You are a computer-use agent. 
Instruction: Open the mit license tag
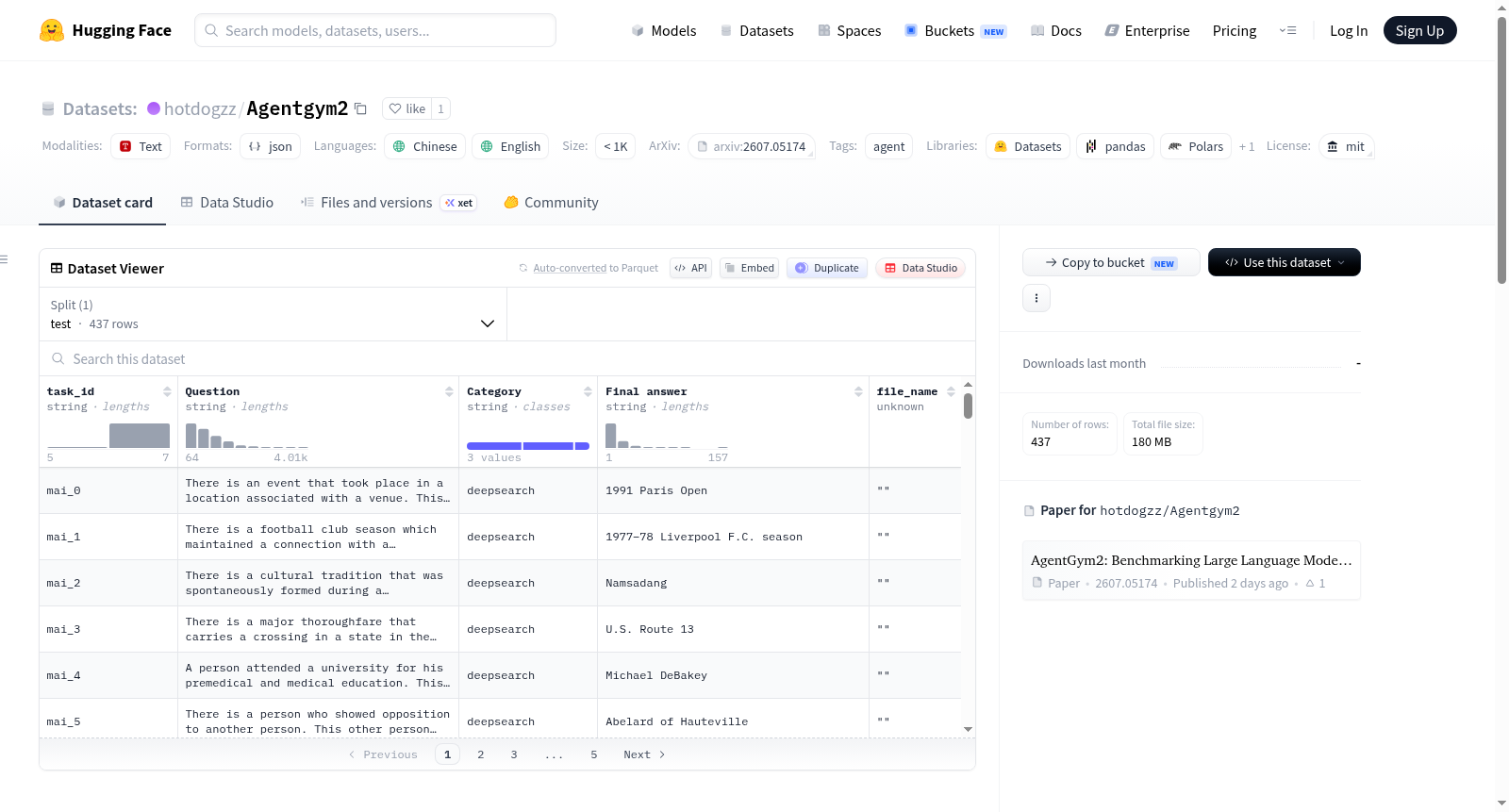[x=1346, y=146]
